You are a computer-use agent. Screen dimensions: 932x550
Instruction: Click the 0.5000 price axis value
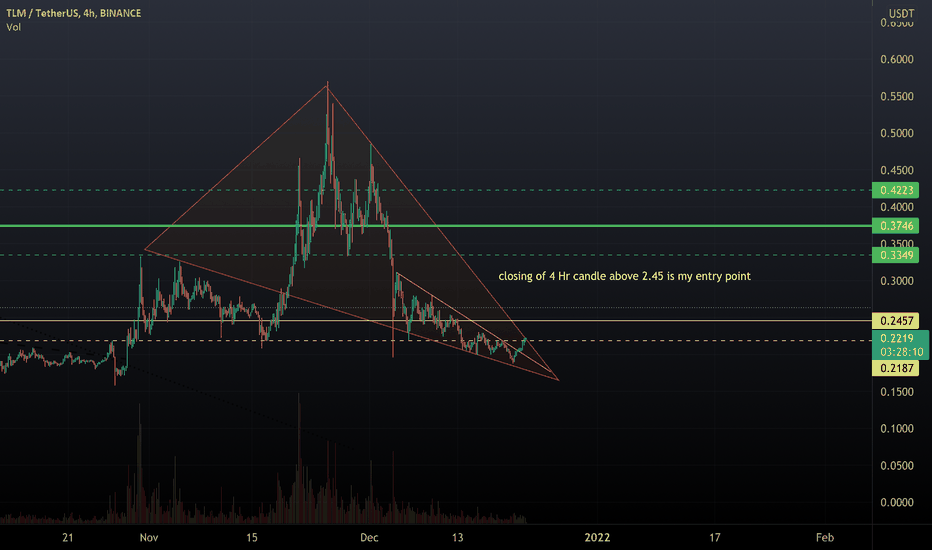point(897,133)
